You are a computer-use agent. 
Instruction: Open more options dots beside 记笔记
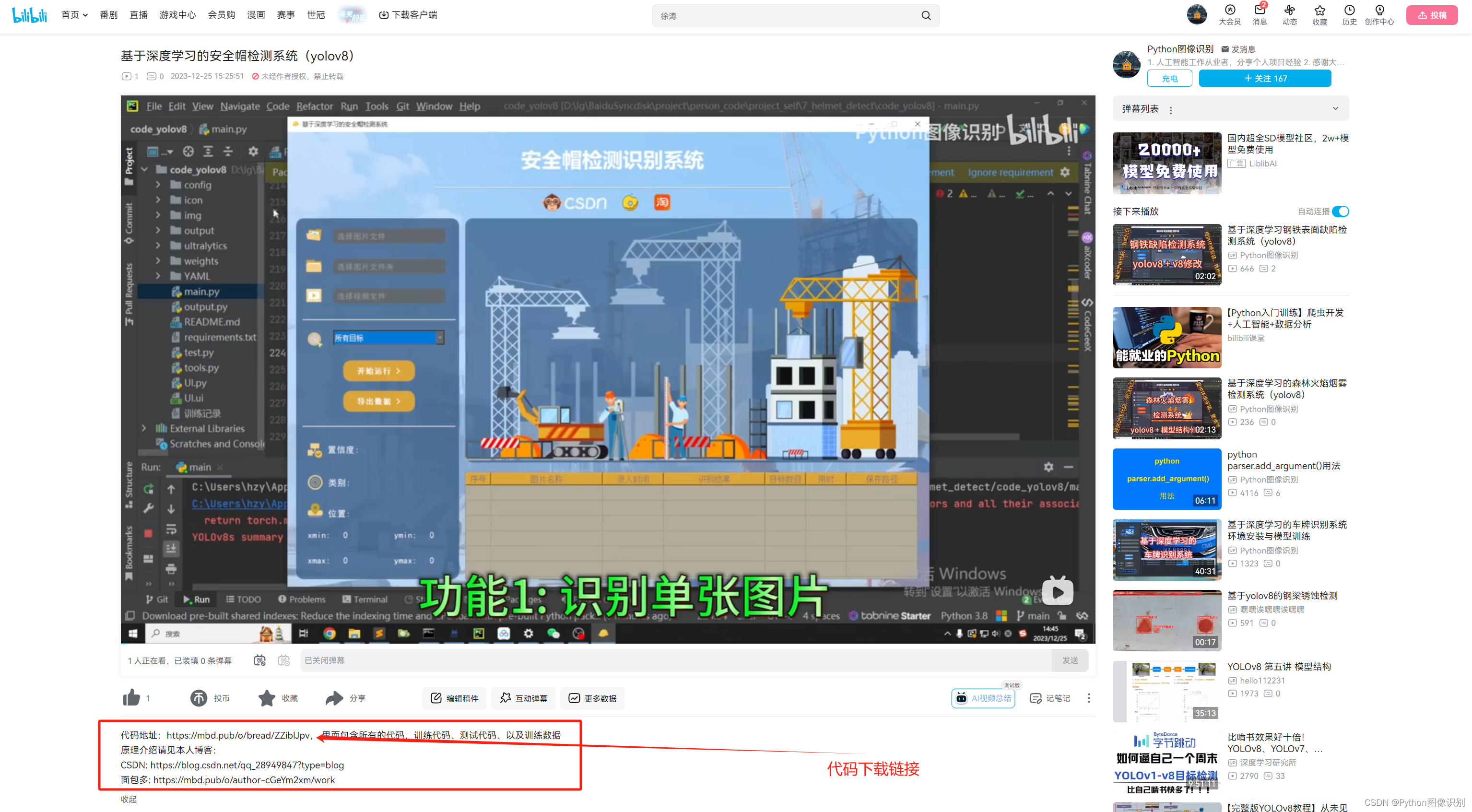click(x=1089, y=698)
